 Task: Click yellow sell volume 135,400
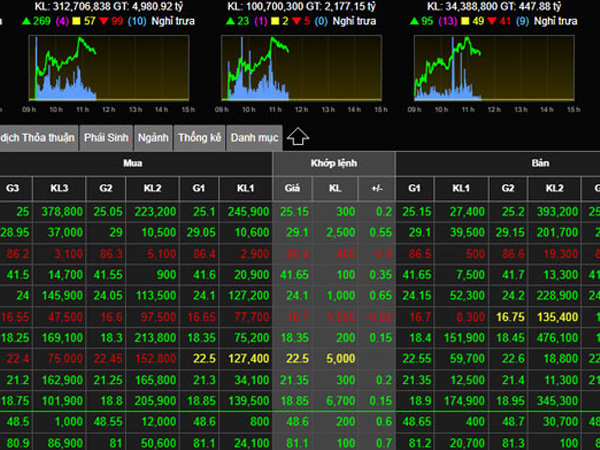pos(558,317)
